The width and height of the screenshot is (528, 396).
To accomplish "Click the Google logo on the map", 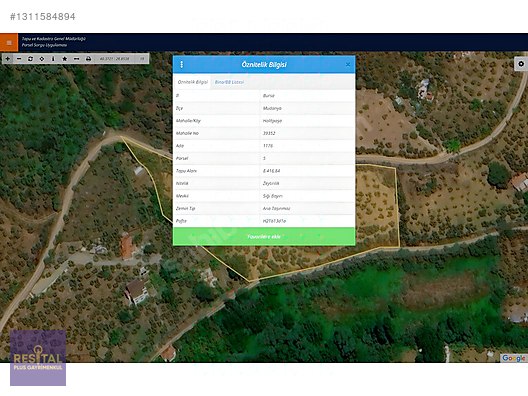I will point(513,358).
